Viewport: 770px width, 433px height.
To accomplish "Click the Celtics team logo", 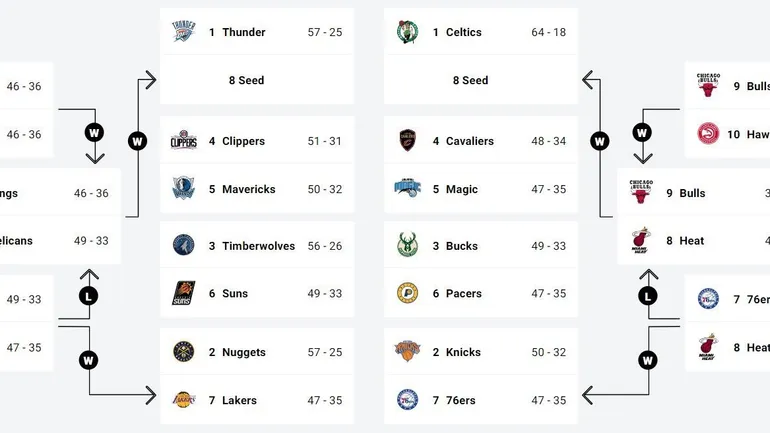I will click(x=407, y=32).
